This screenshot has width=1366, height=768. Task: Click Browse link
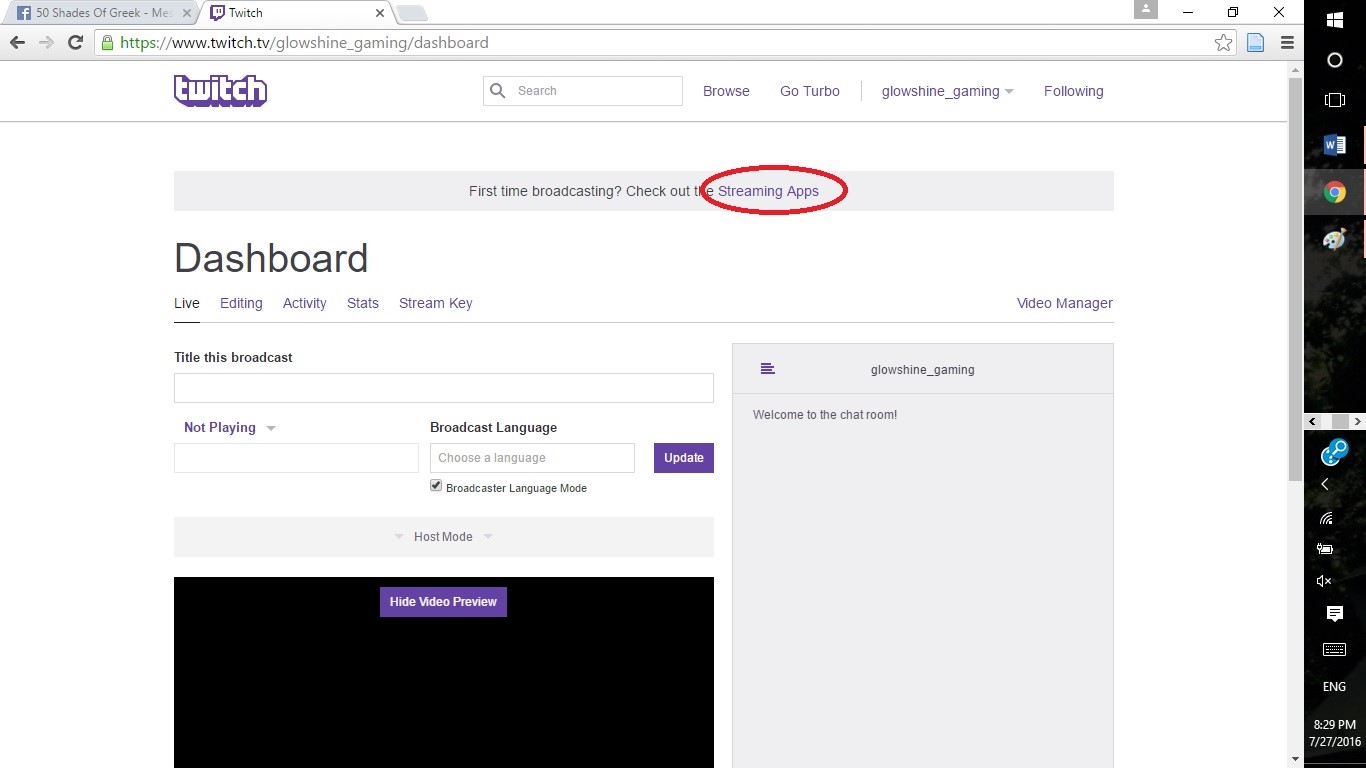pyautogui.click(x=726, y=91)
